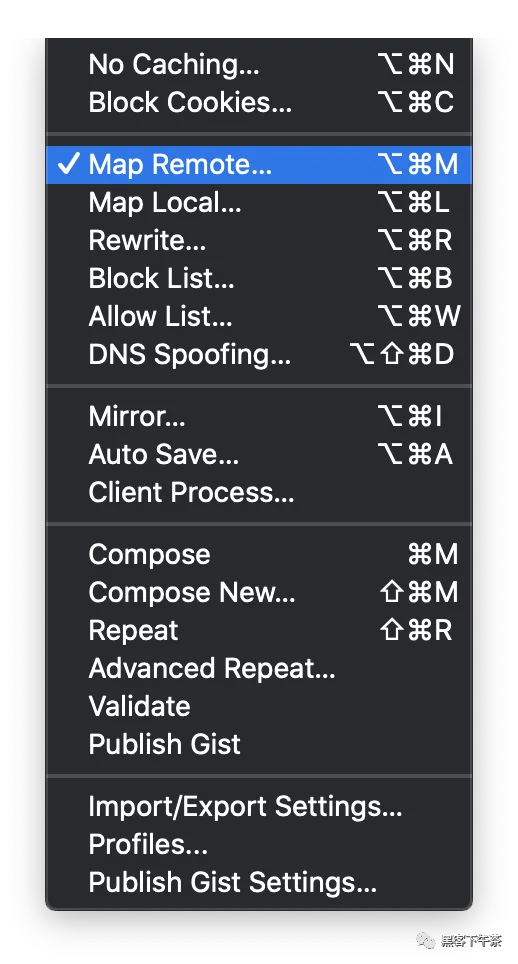Open No Caching settings
This screenshot has height=964, width=518.
[259, 65]
